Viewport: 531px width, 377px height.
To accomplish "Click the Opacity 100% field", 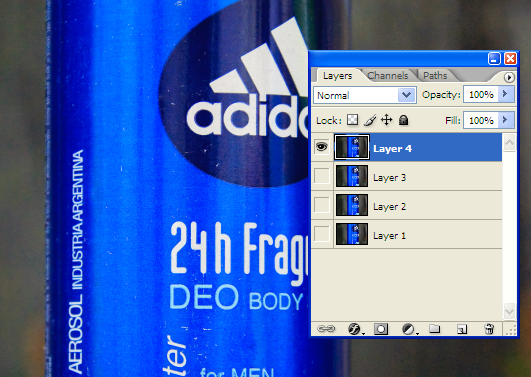I will 481,95.
